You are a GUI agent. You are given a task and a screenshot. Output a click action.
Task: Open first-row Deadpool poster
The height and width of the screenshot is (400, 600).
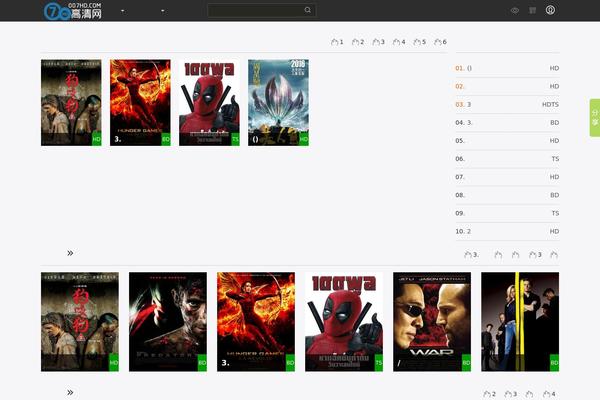(209, 103)
